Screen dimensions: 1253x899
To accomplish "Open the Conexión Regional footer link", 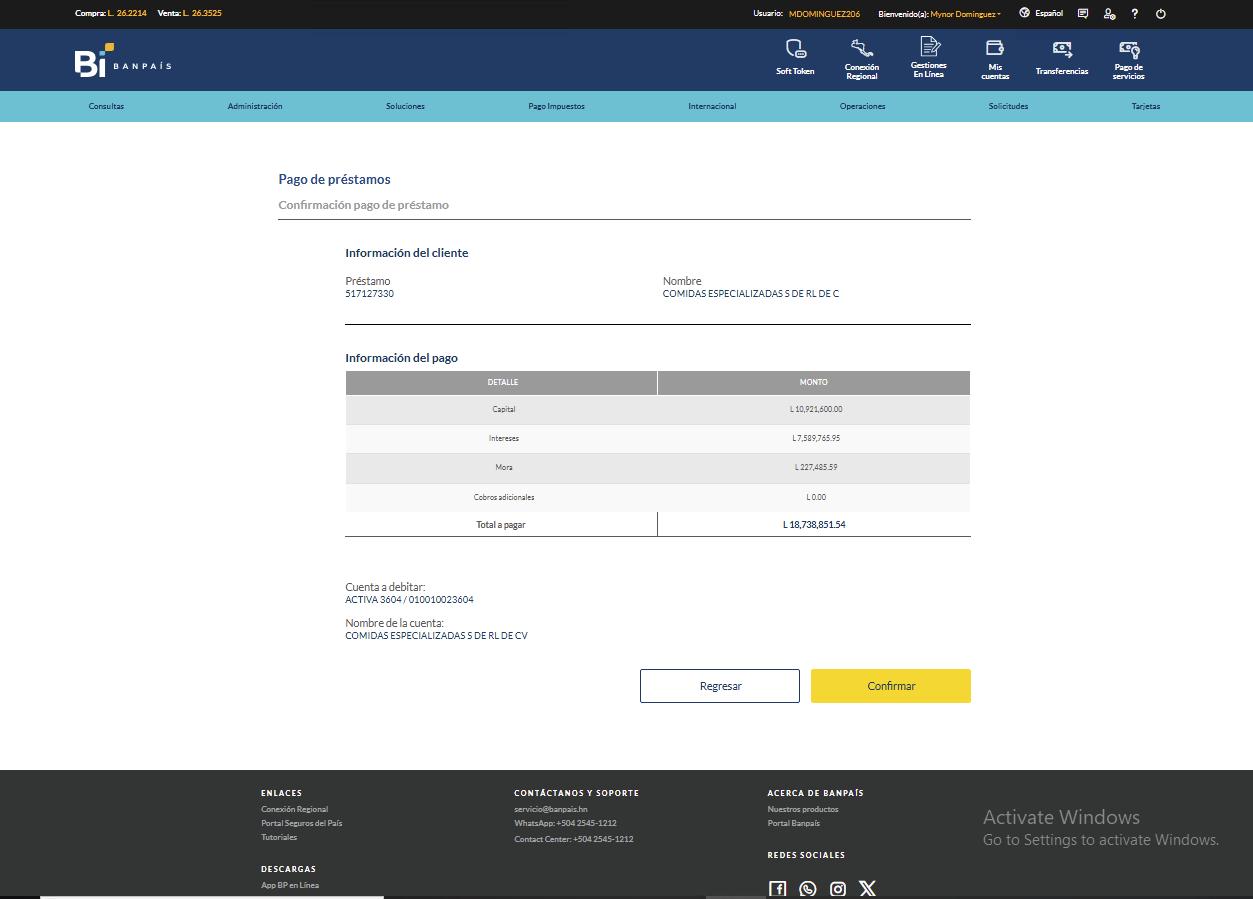I will tap(294, 809).
